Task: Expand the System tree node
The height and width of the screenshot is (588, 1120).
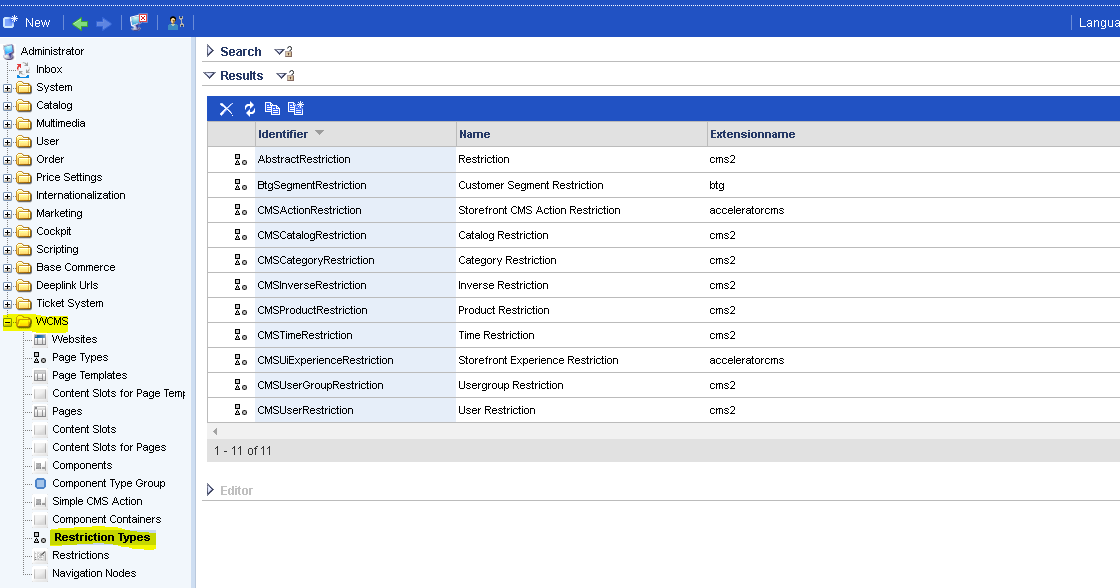Action: click(8, 87)
